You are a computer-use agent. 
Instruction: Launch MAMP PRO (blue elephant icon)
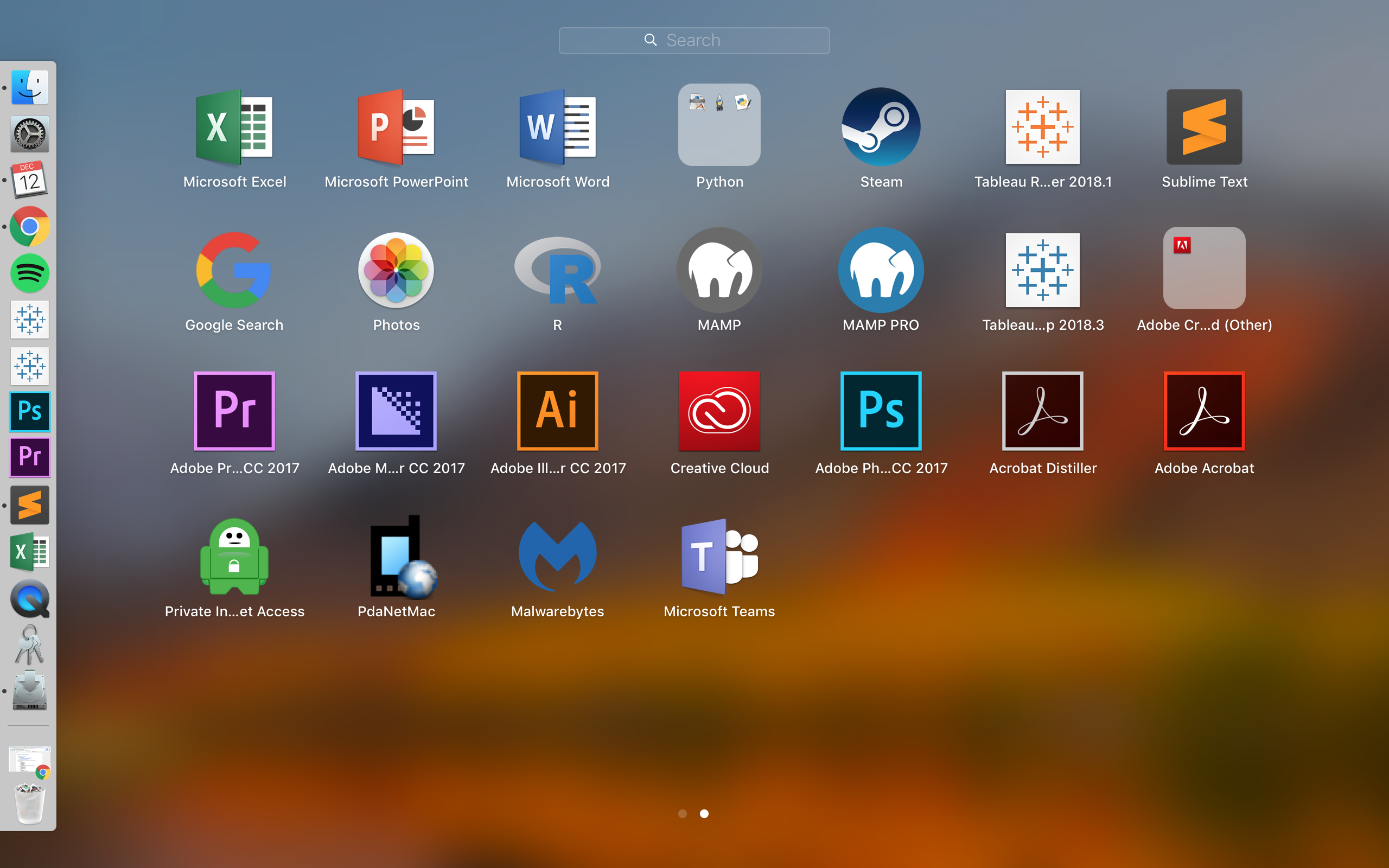pyautogui.click(x=881, y=270)
